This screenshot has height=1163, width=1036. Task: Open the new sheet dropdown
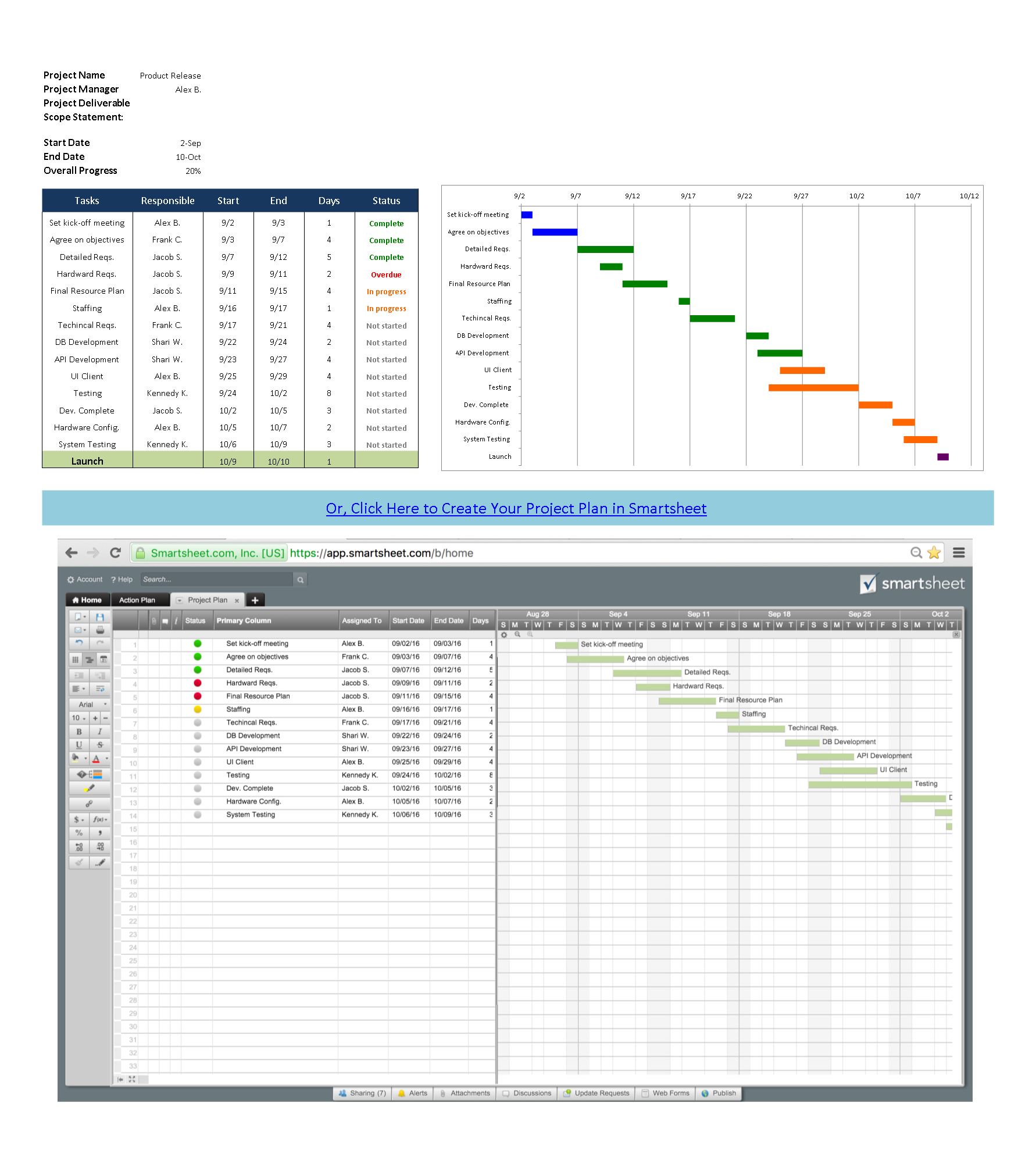click(79, 617)
